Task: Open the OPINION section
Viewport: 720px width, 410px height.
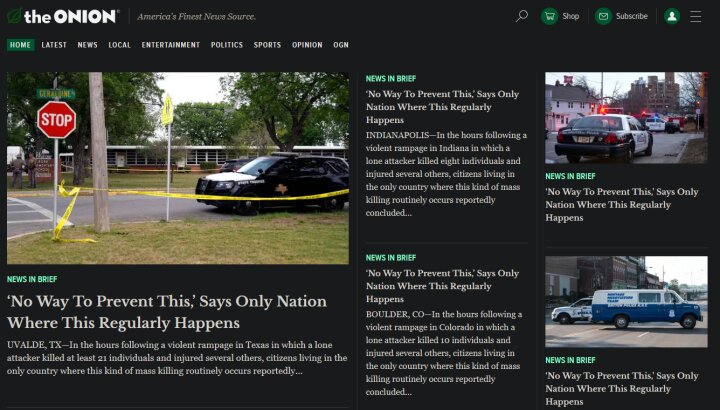Action: tap(307, 45)
